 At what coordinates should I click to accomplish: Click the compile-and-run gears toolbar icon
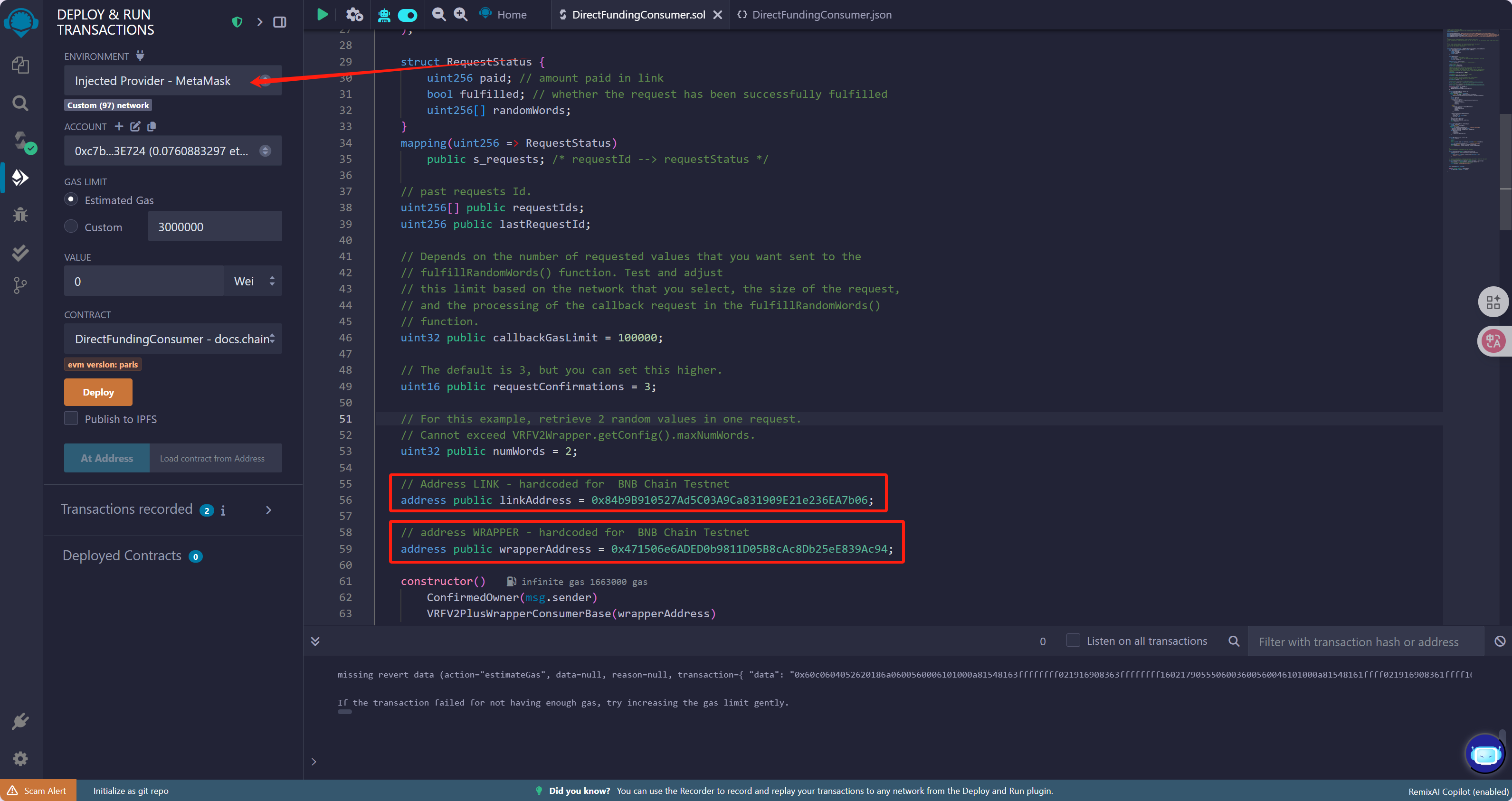(354, 14)
